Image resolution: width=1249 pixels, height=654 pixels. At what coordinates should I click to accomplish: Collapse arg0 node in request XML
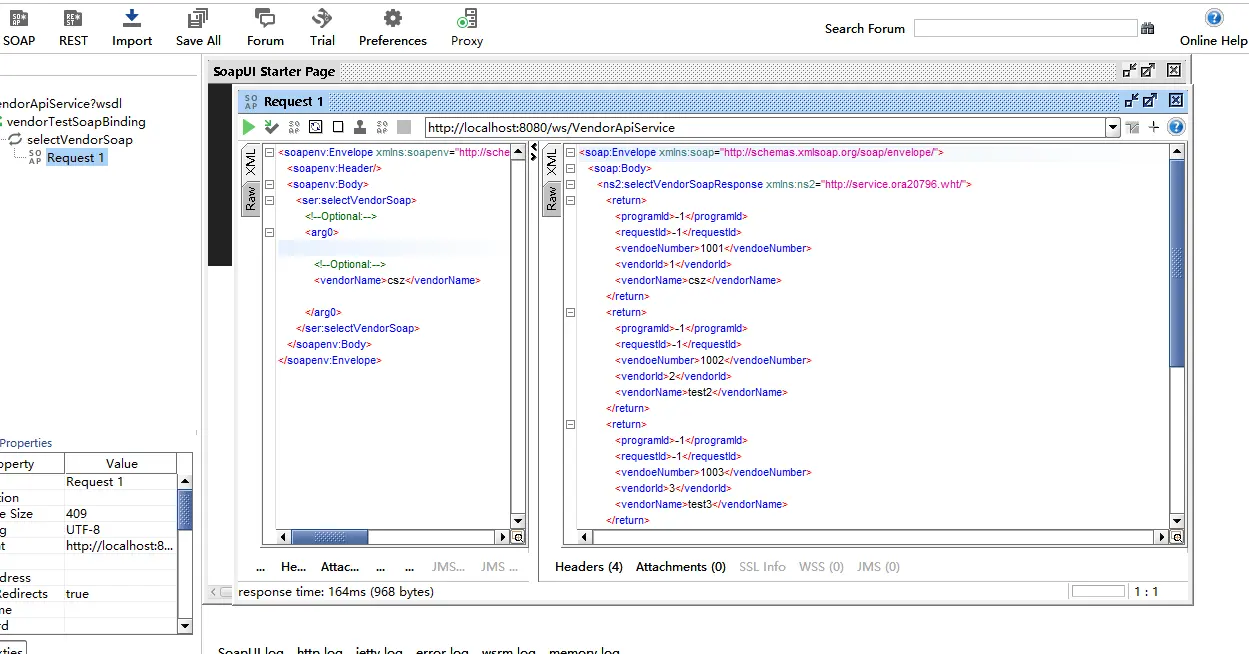(270, 232)
